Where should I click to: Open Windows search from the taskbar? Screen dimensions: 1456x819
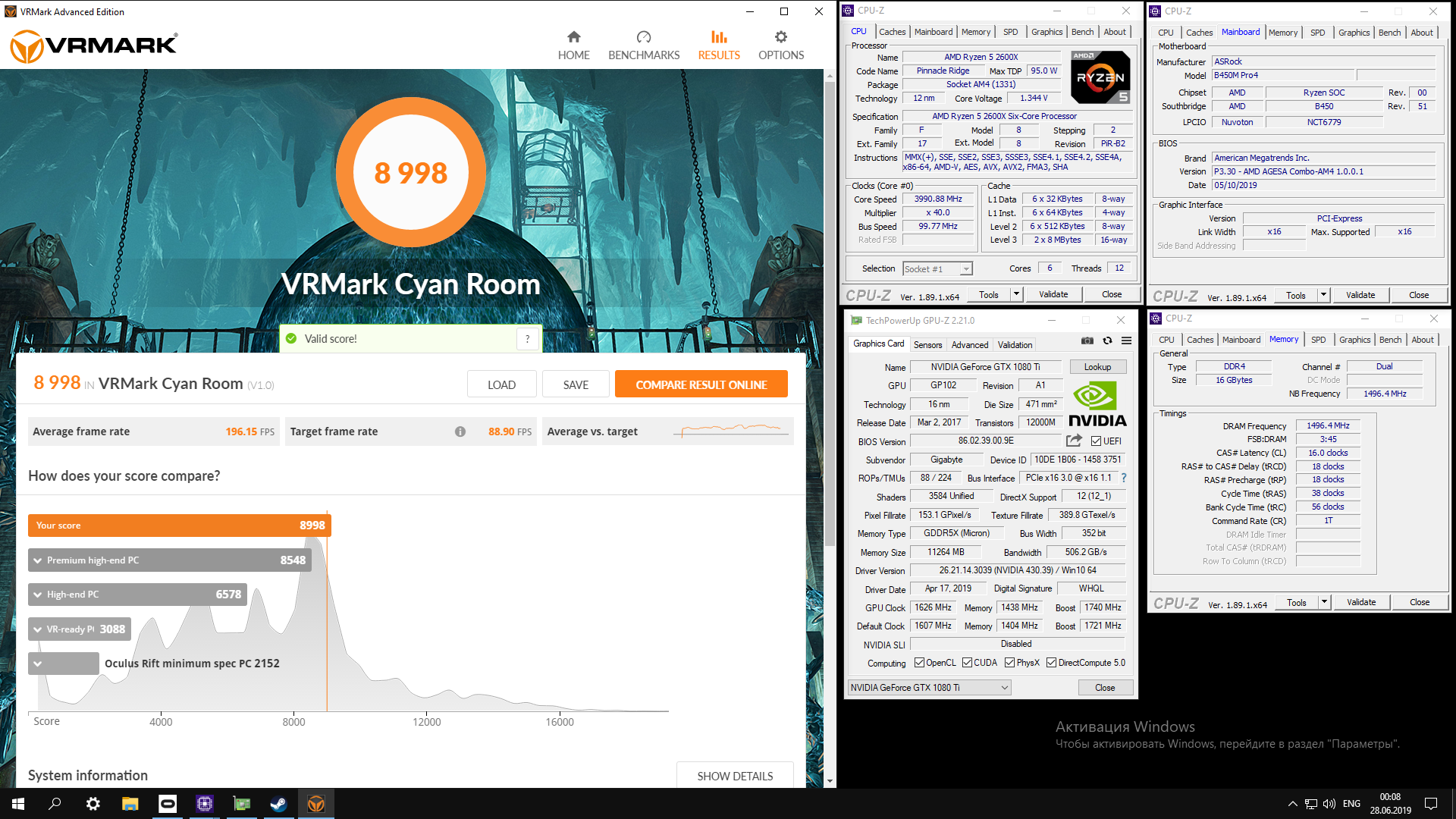pyautogui.click(x=55, y=804)
